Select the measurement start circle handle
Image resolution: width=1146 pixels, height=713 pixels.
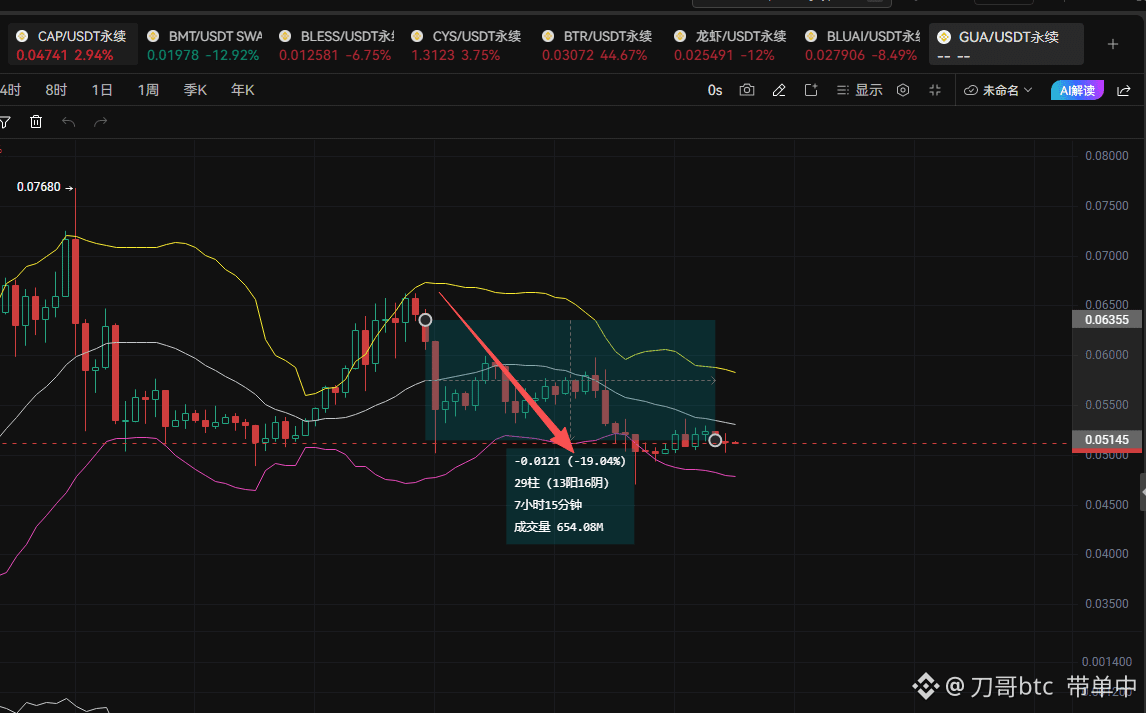[x=425, y=320]
